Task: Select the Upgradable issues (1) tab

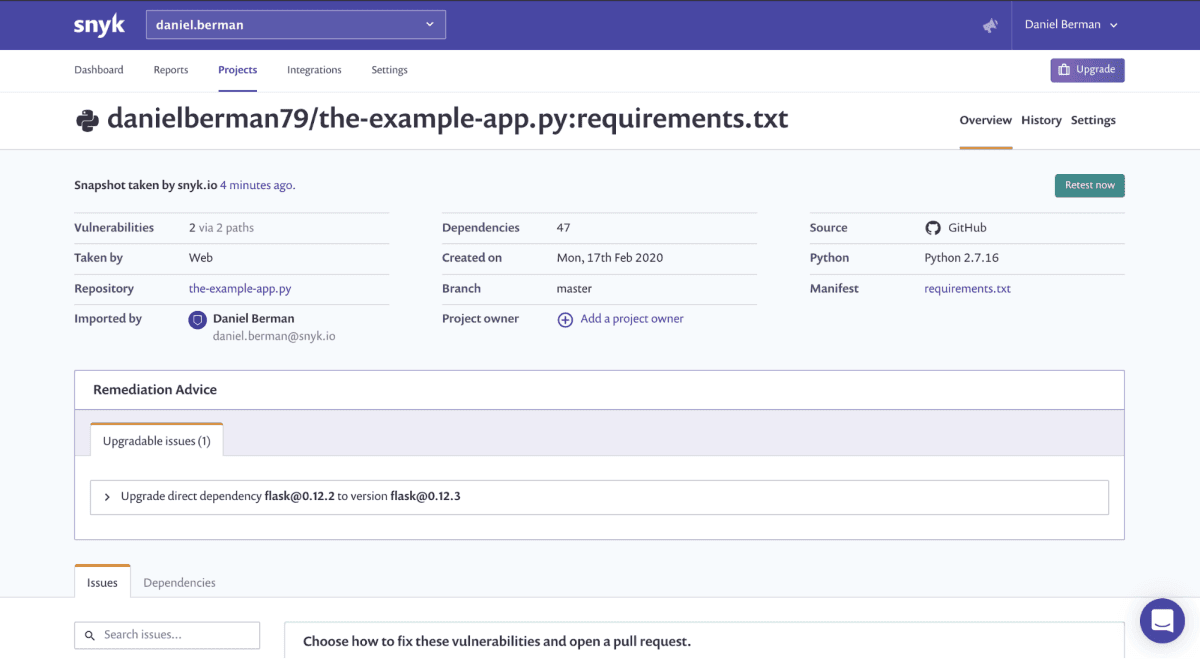Action: click(157, 441)
